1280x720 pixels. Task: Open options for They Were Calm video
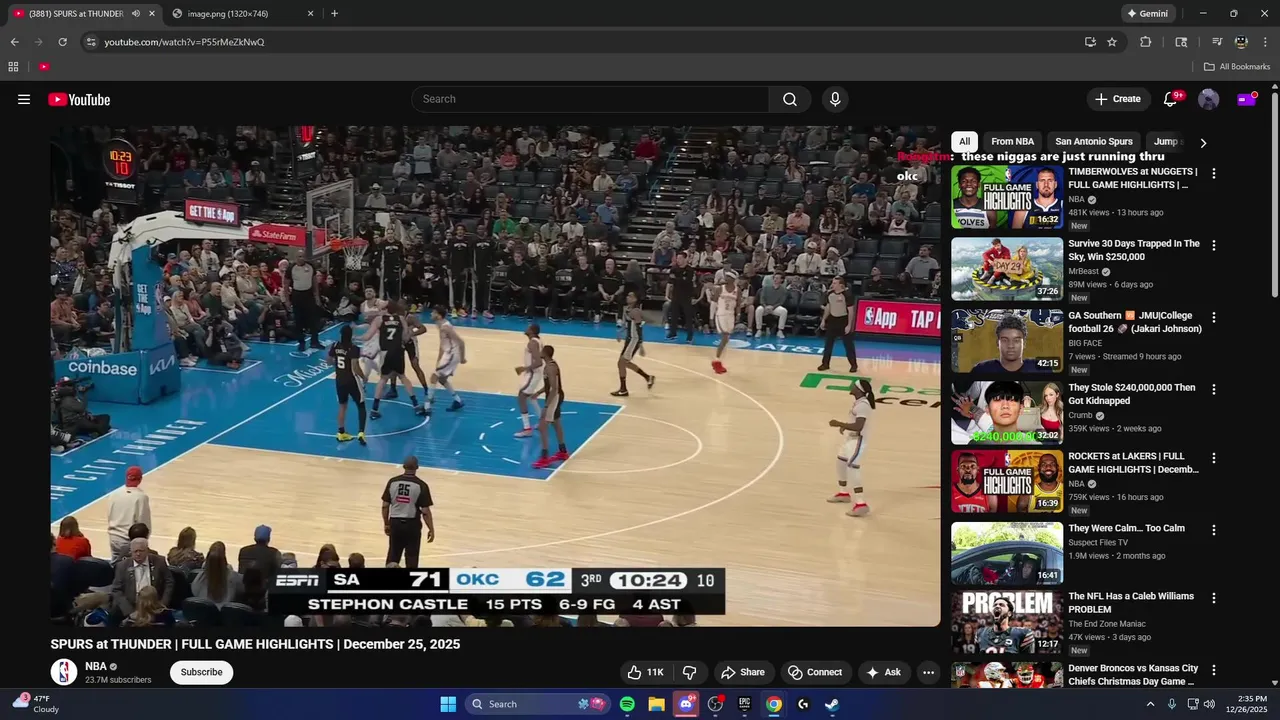(1214, 530)
